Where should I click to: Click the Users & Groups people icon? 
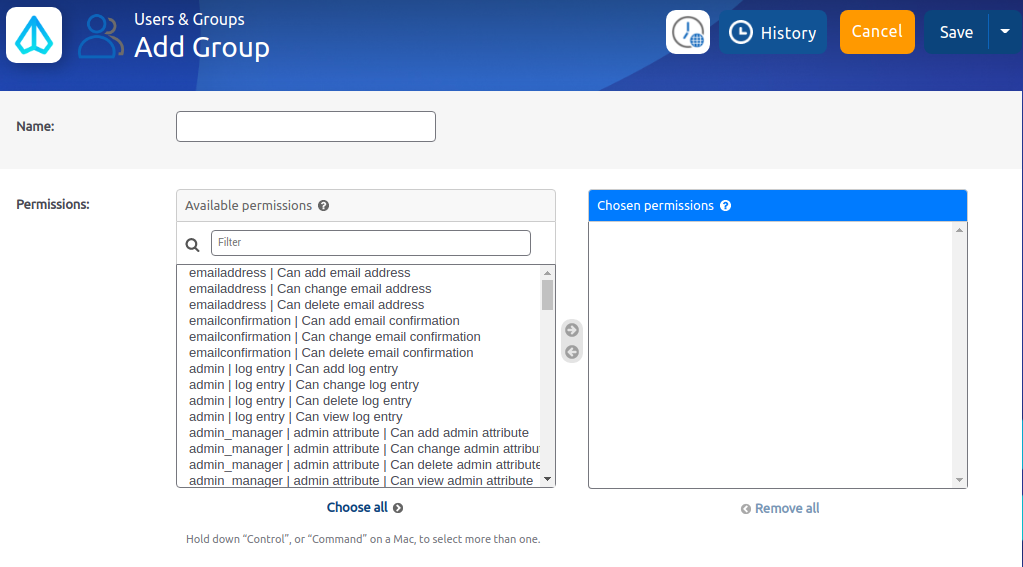pos(101,35)
